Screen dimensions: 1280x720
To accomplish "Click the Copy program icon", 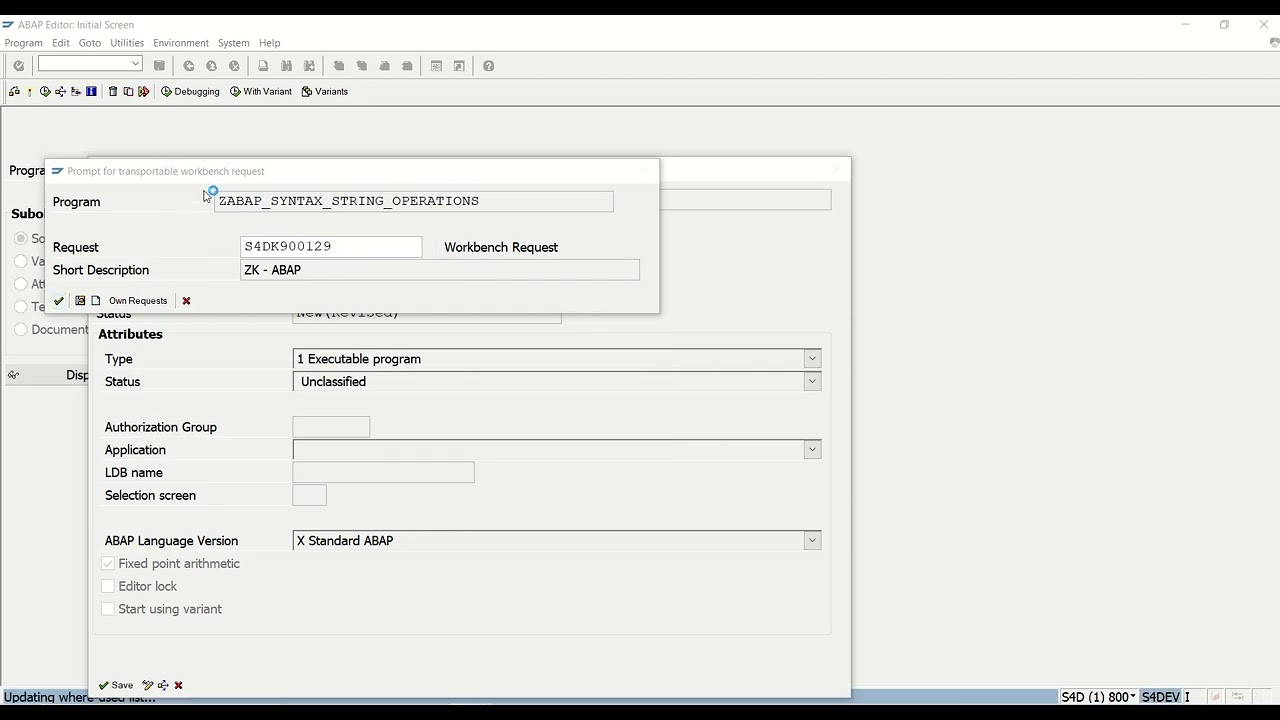I will [x=128, y=91].
